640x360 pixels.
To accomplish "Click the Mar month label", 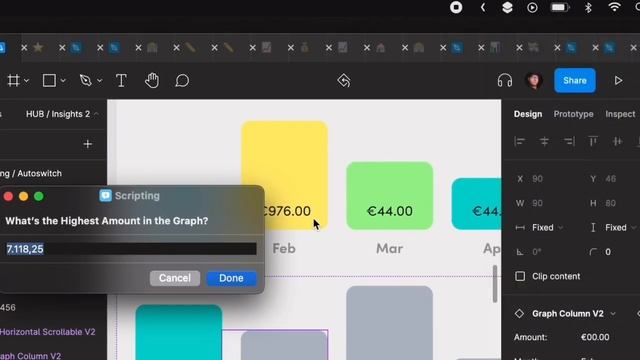I will click(389, 248).
